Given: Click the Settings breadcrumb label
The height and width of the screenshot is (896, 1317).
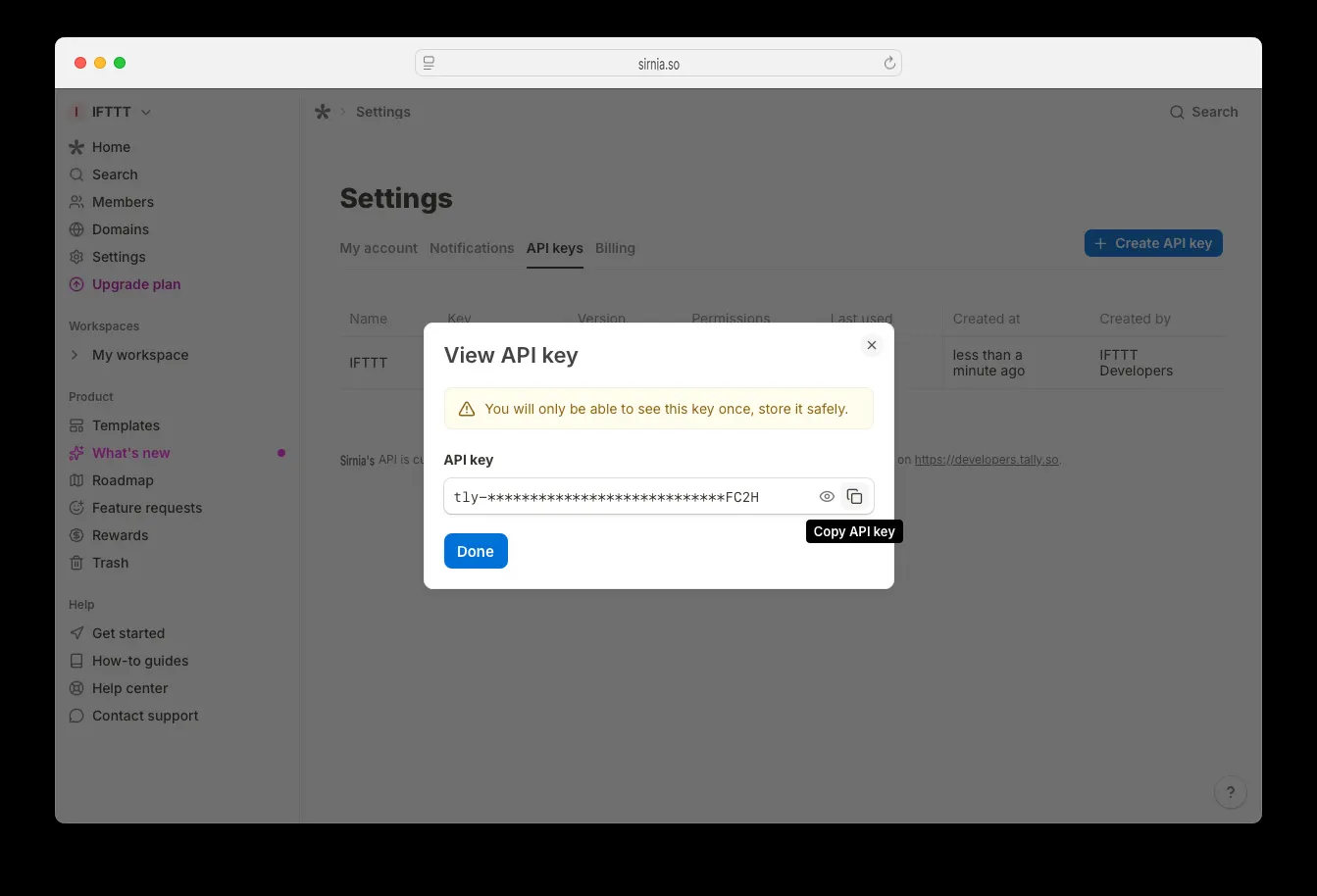Looking at the screenshot, I should click(383, 112).
